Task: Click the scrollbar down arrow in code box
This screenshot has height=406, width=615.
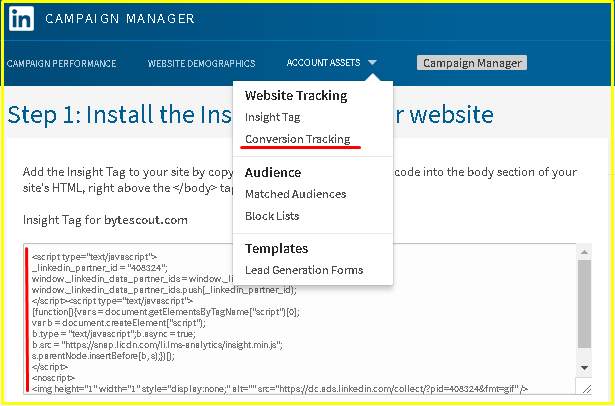Action: [x=584, y=368]
